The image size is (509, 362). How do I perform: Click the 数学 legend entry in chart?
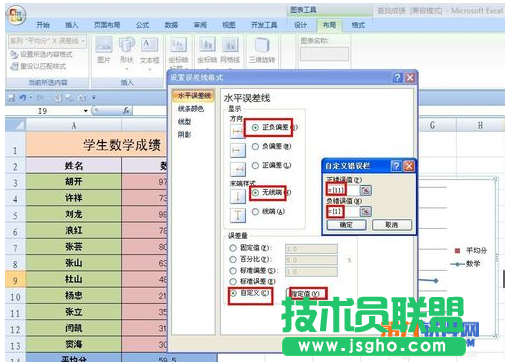[x=466, y=264]
